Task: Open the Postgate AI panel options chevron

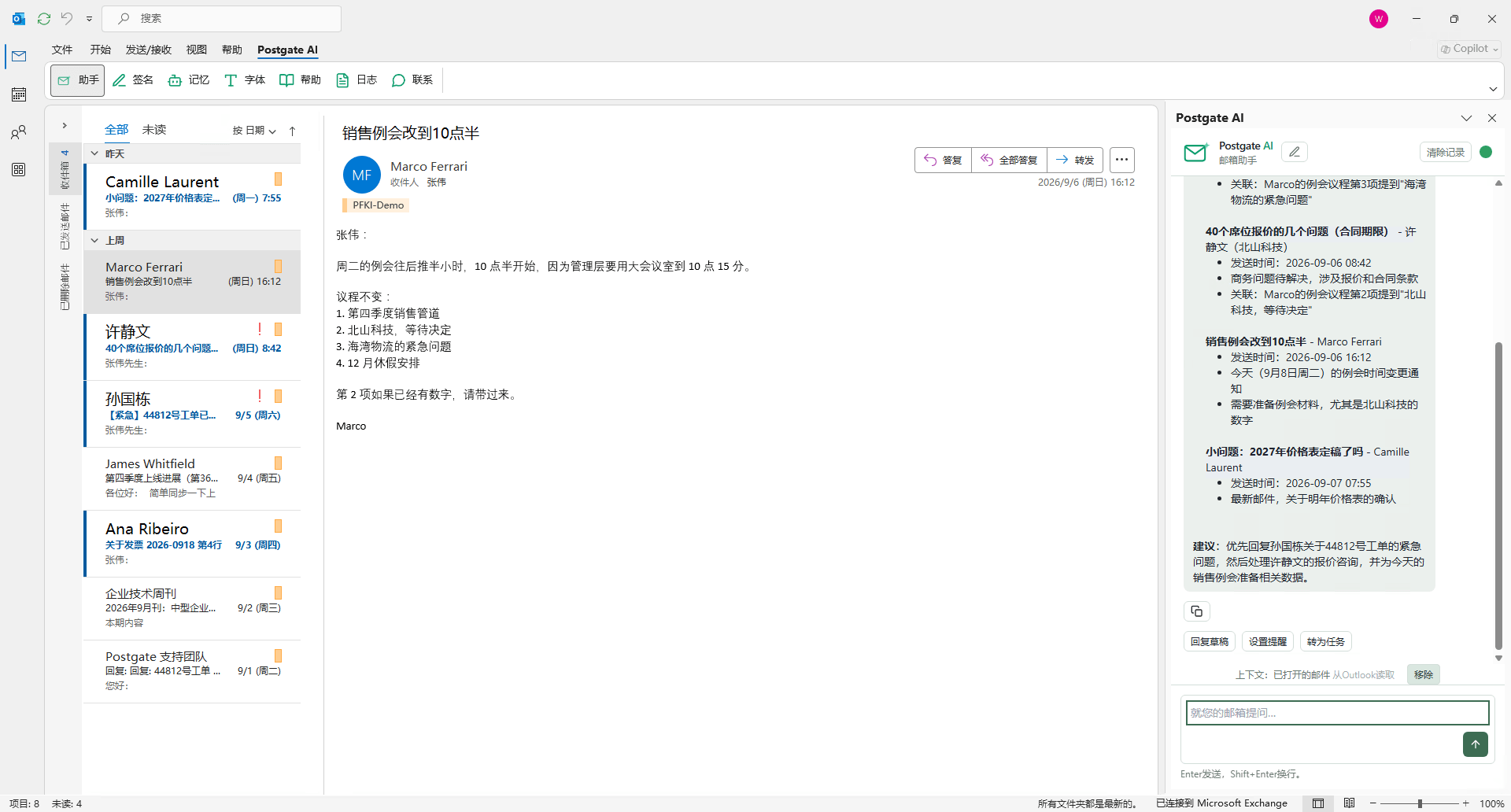Action: coord(1466,118)
